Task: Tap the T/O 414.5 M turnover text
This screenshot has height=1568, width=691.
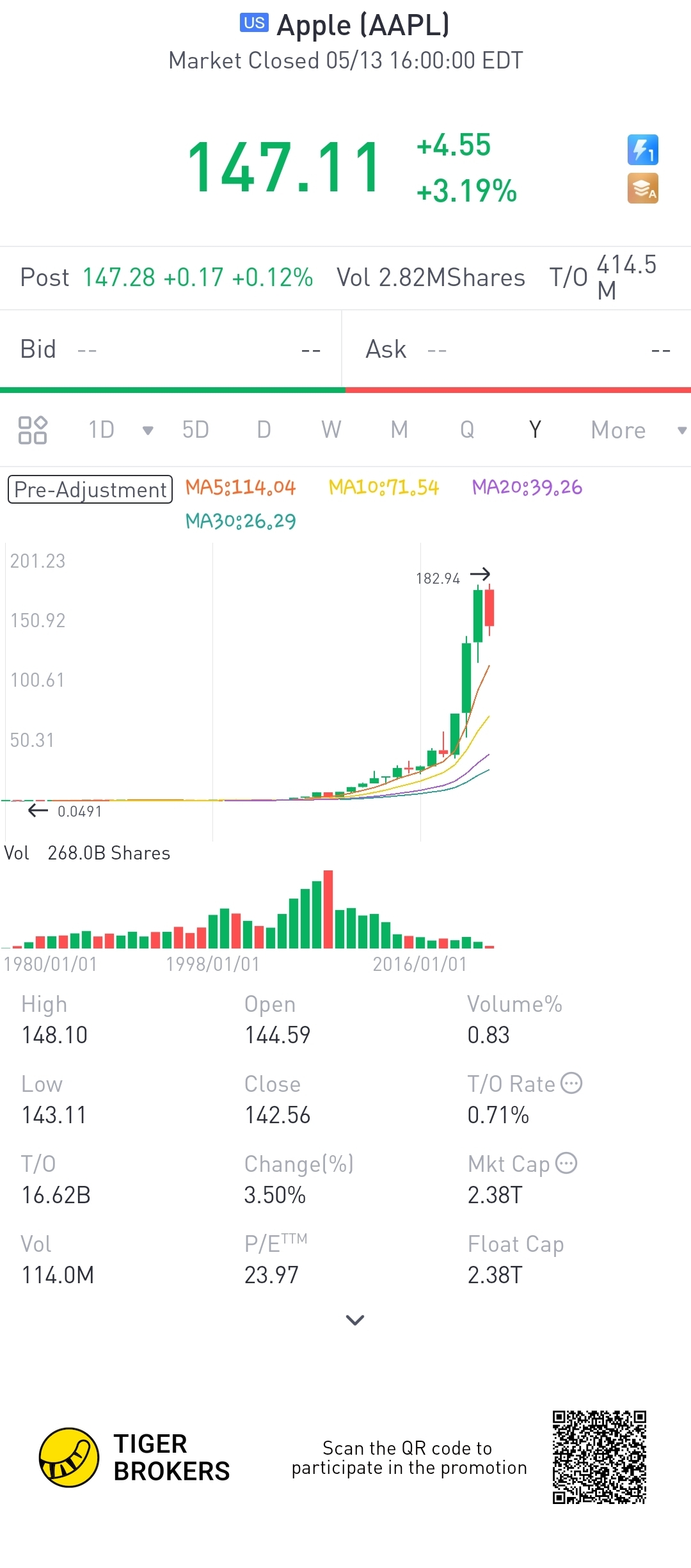Action: [x=603, y=278]
